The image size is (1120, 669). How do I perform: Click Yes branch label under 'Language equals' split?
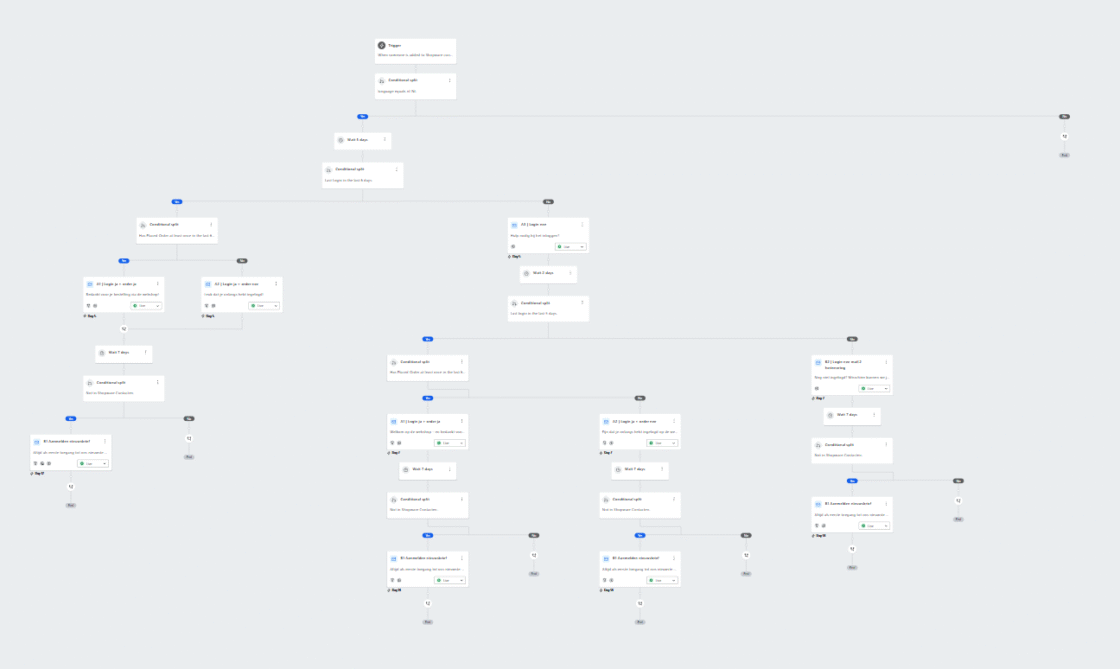pyautogui.click(x=362, y=116)
